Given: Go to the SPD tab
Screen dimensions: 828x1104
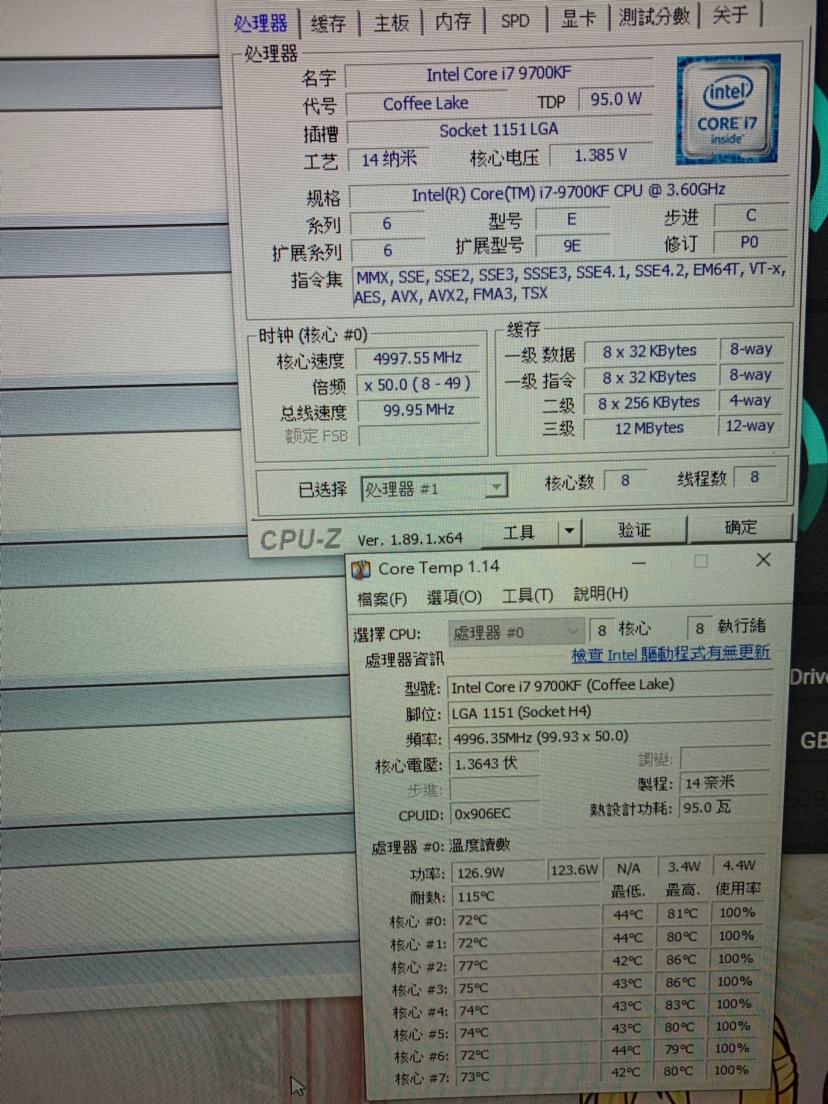Looking at the screenshot, I should (515, 20).
